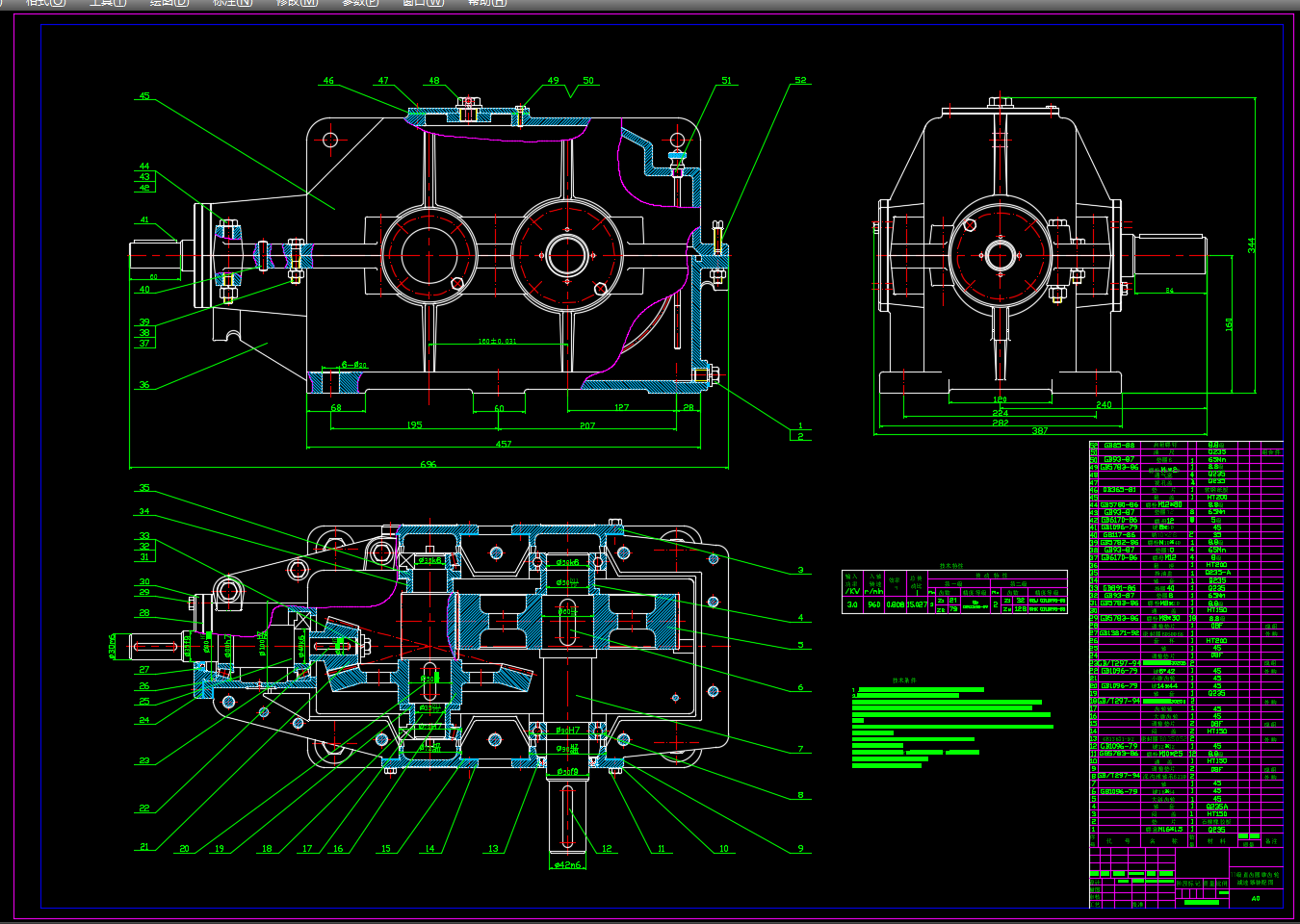Select the 160±0.031 center distance dimension
Image resolution: width=1300 pixels, height=924 pixels.
tap(497, 341)
